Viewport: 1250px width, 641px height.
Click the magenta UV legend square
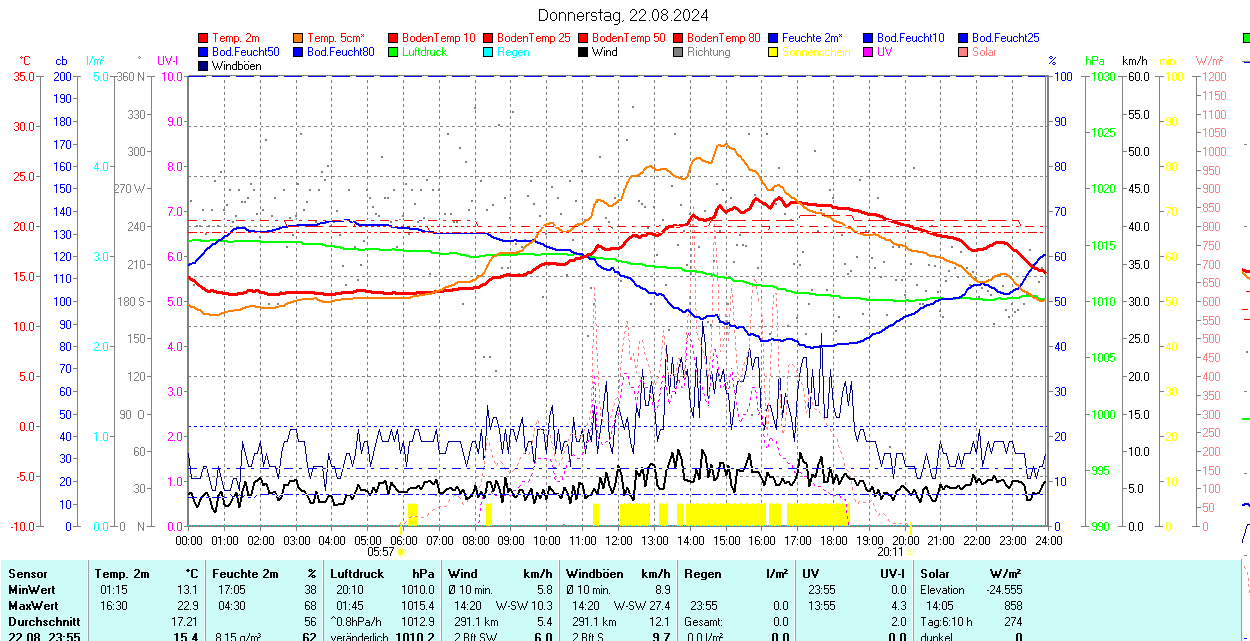[868, 52]
